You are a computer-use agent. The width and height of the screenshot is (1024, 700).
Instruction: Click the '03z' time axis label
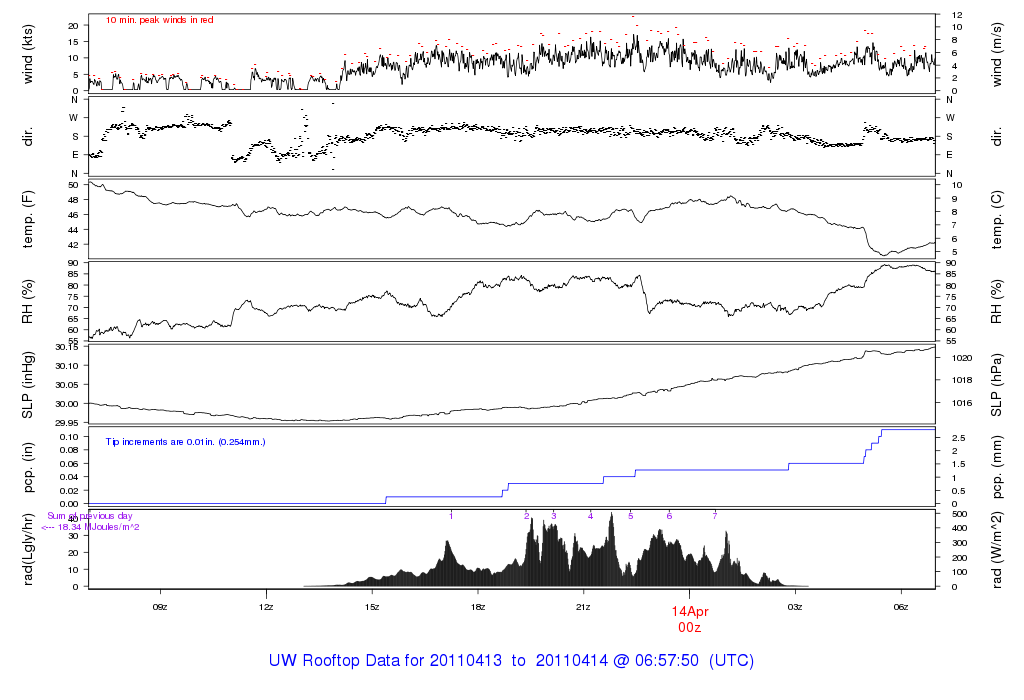(x=795, y=607)
